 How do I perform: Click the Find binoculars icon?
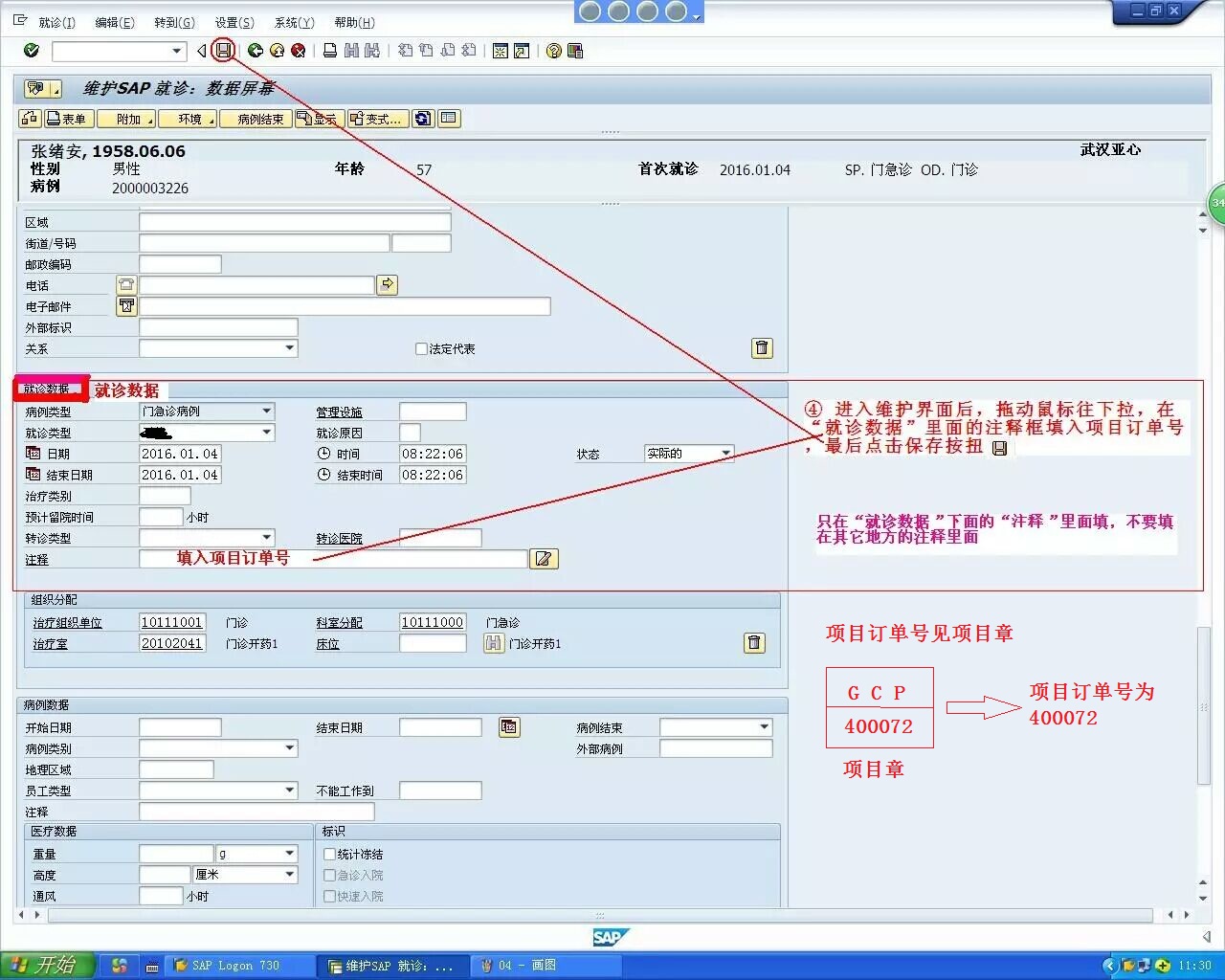point(351,51)
